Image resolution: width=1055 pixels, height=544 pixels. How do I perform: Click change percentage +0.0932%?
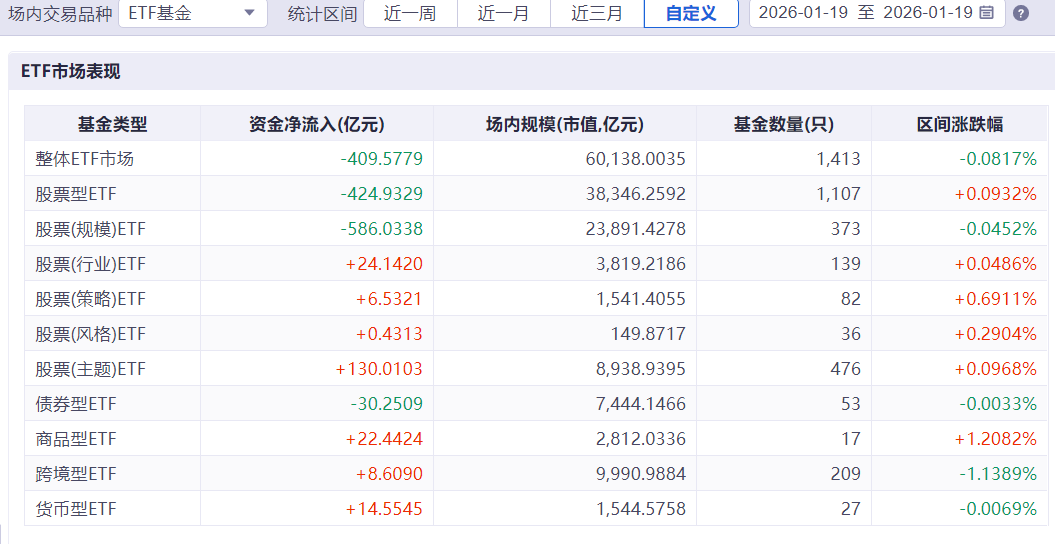coord(996,194)
